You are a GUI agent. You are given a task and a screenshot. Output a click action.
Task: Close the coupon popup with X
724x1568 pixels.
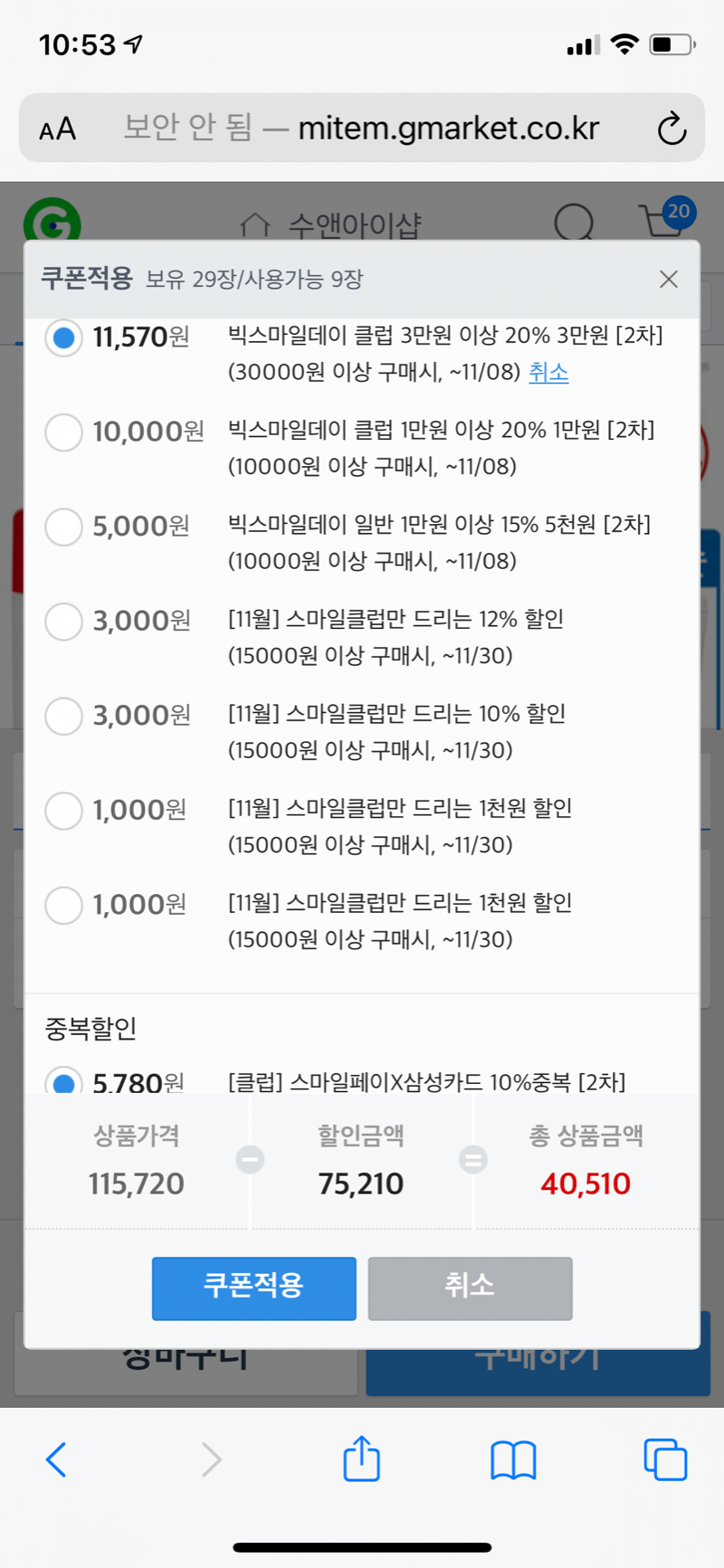click(x=669, y=280)
